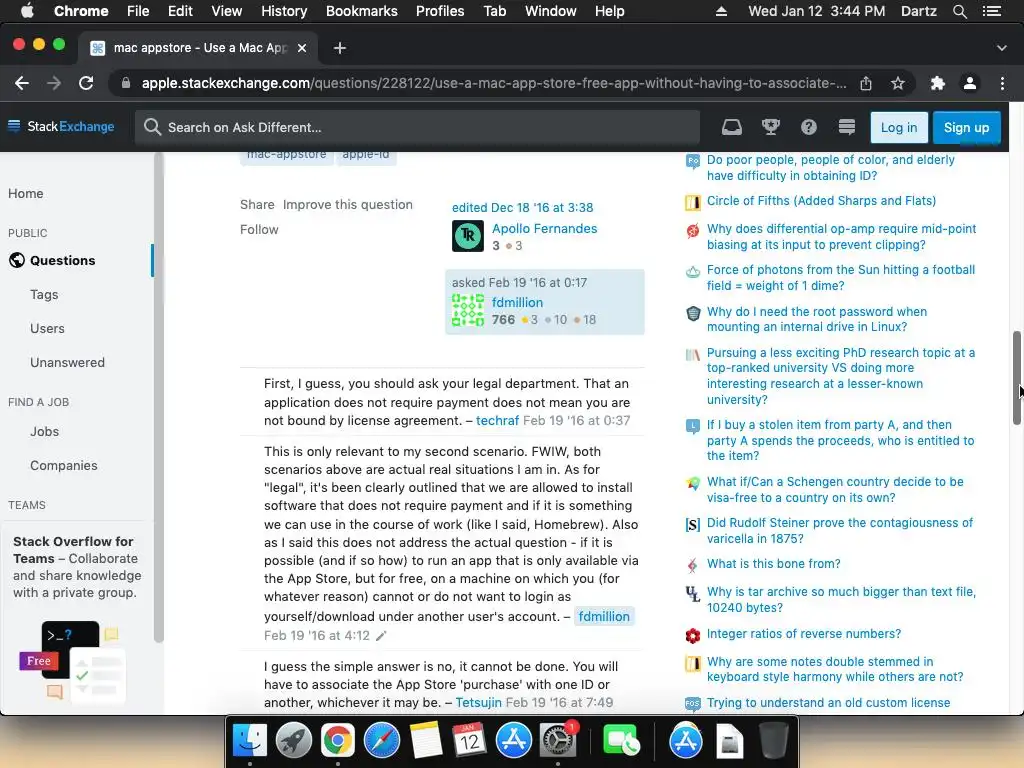Viewport: 1024px width, 768px height.
Task: Open Did Rudolf Steiner prove contagiousness link
Action: click(840, 530)
